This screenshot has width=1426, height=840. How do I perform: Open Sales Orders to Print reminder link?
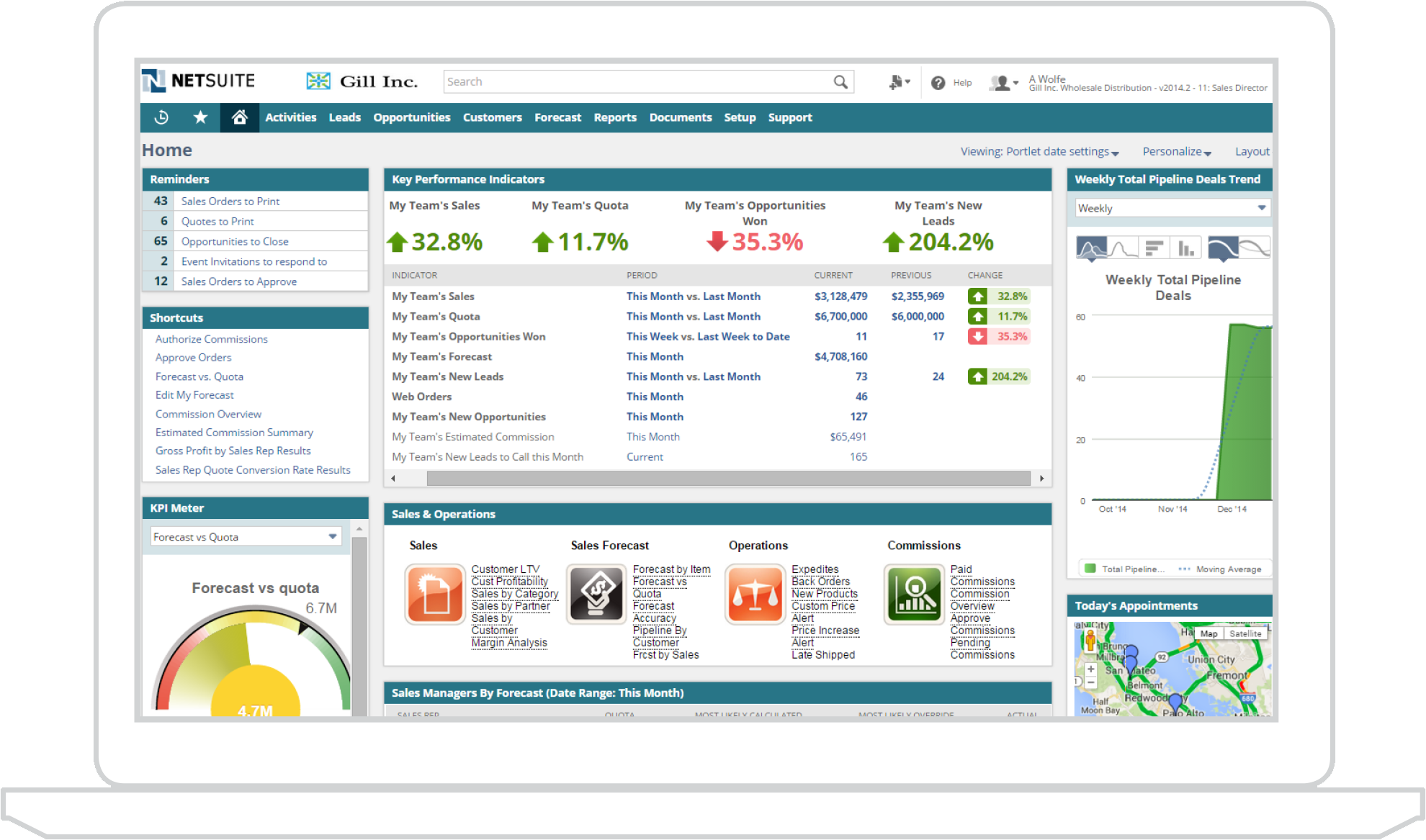coord(228,201)
